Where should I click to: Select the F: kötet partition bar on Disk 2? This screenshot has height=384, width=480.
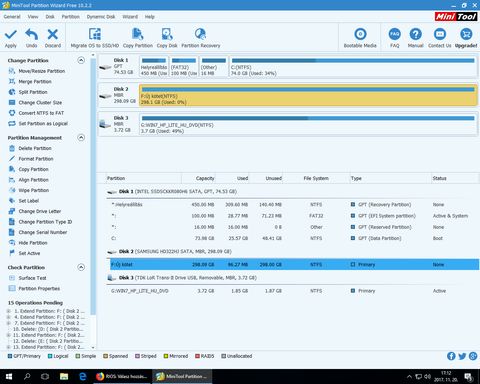(308, 96)
